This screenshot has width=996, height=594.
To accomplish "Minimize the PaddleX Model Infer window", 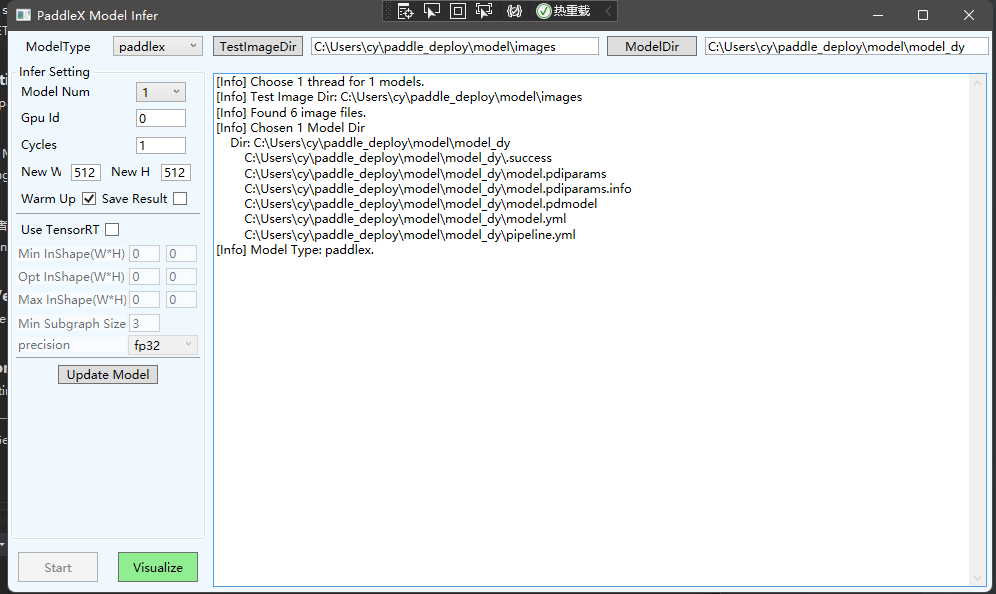I will [878, 15].
